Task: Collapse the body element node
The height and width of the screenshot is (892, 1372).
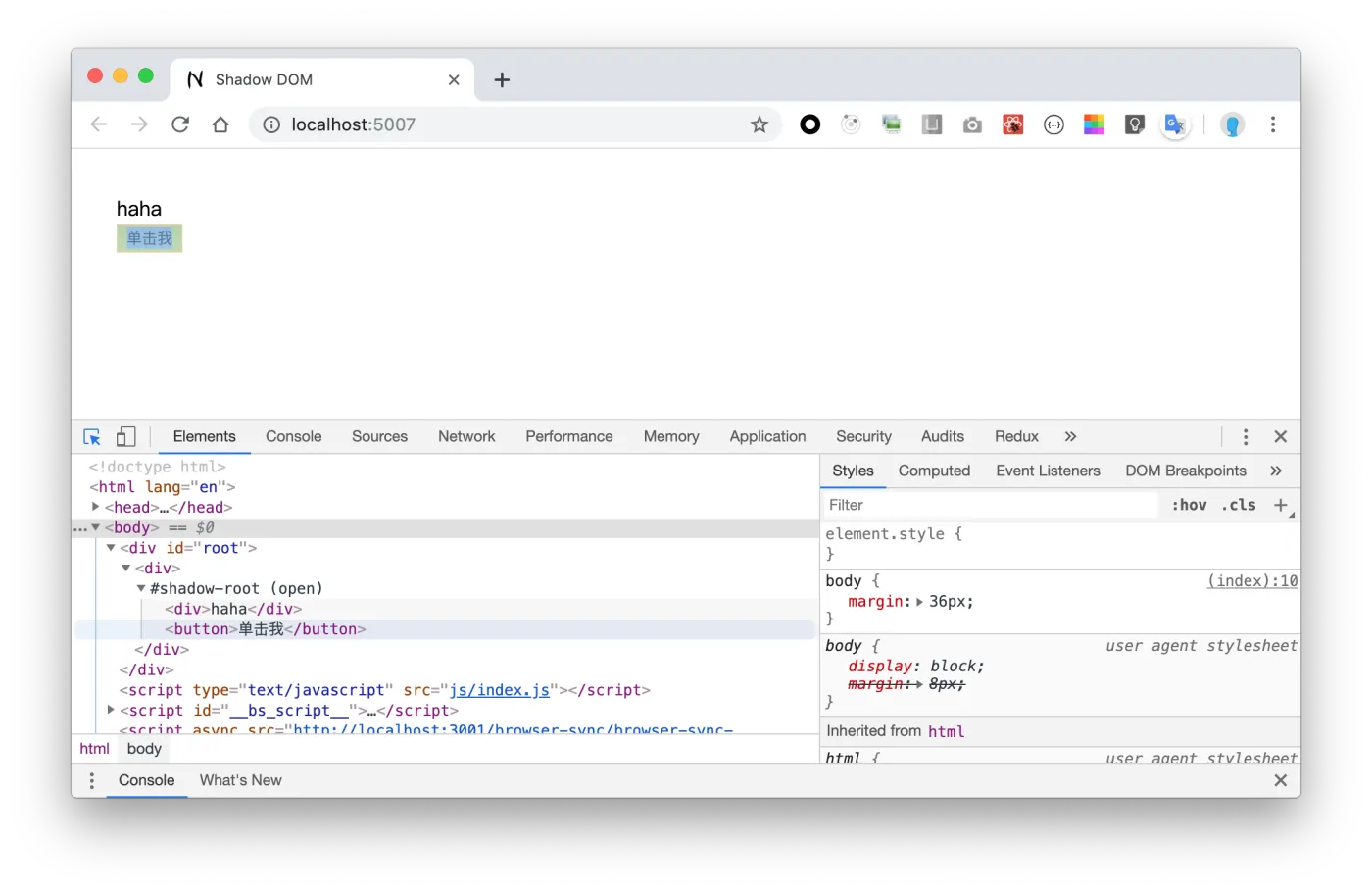Action: coord(95,527)
